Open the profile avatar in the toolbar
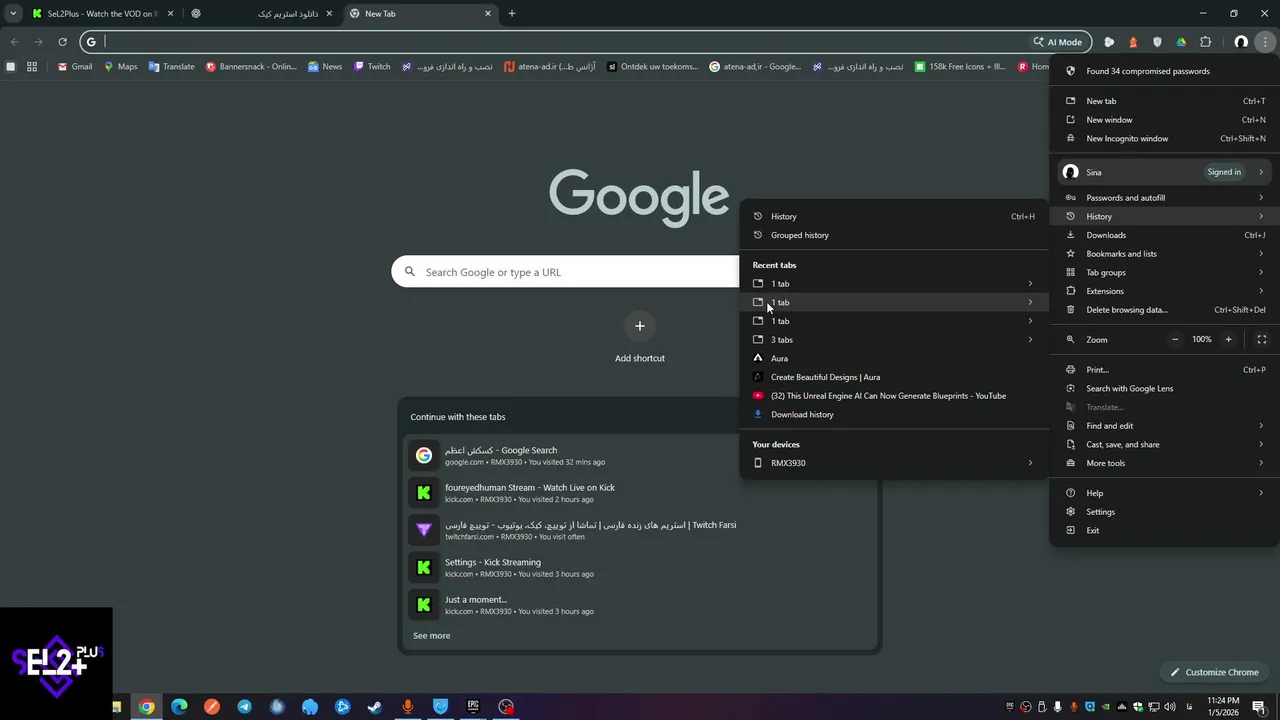Image resolution: width=1280 pixels, height=720 pixels. [x=1241, y=42]
